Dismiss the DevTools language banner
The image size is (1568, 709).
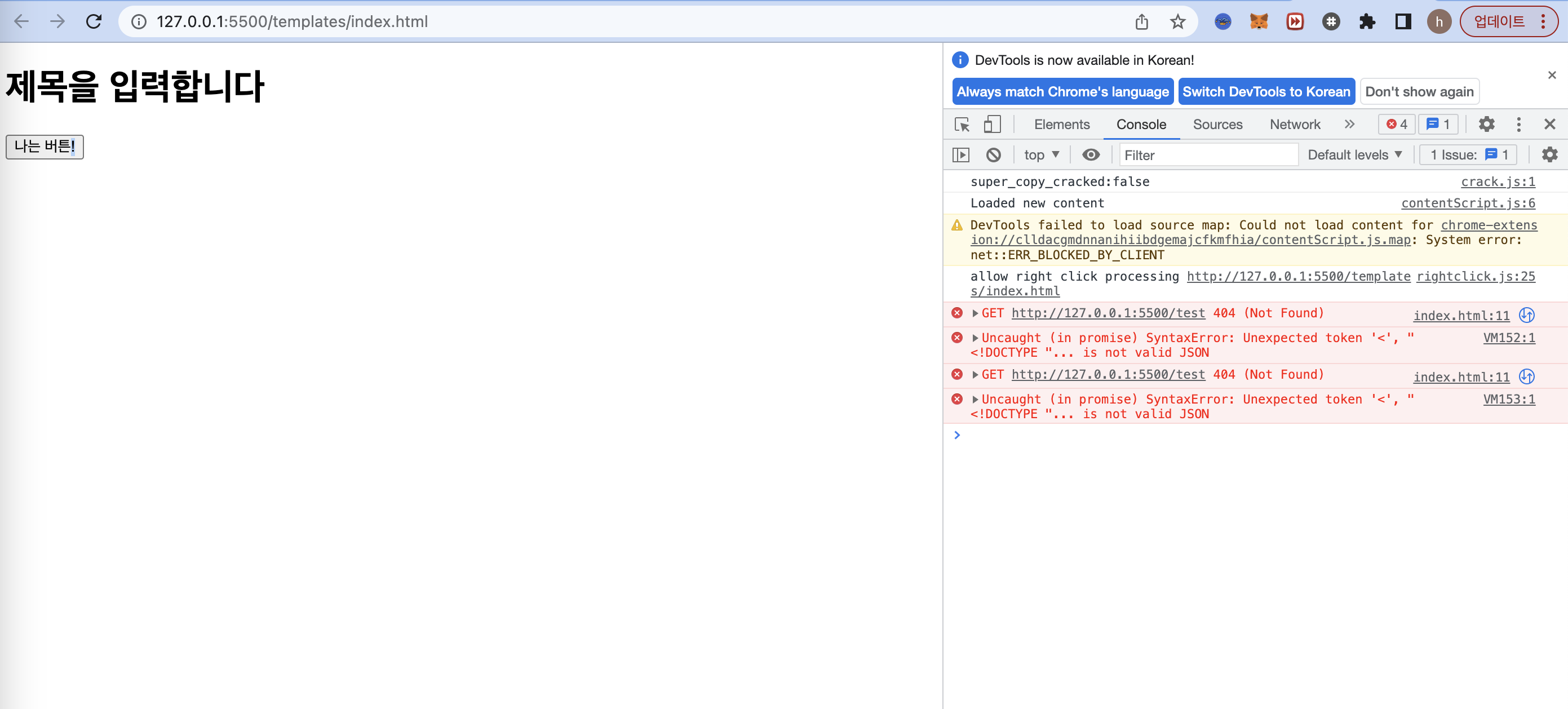click(x=1552, y=75)
